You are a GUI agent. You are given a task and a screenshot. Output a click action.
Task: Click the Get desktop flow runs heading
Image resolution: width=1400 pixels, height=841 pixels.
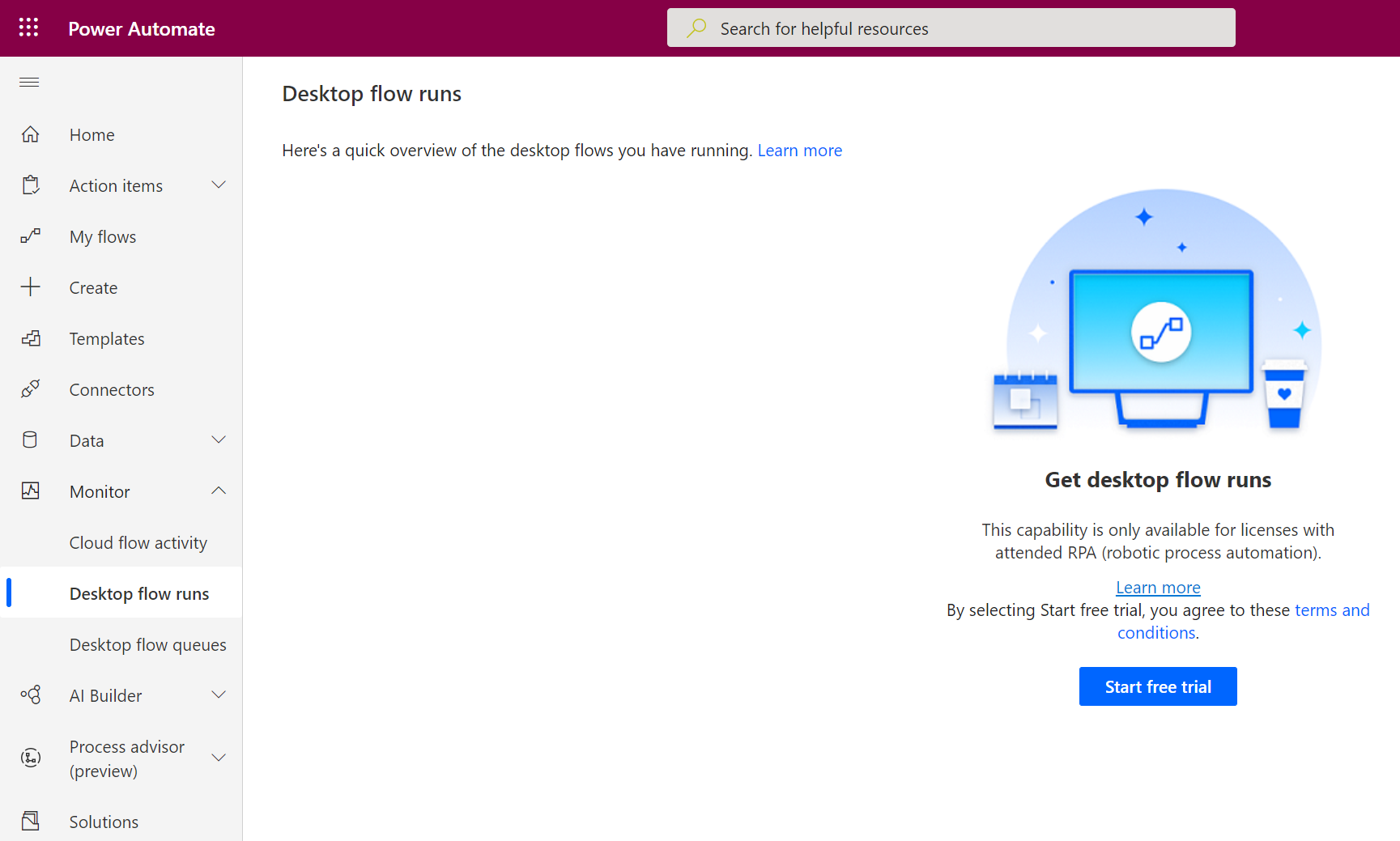pos(1158,480)
